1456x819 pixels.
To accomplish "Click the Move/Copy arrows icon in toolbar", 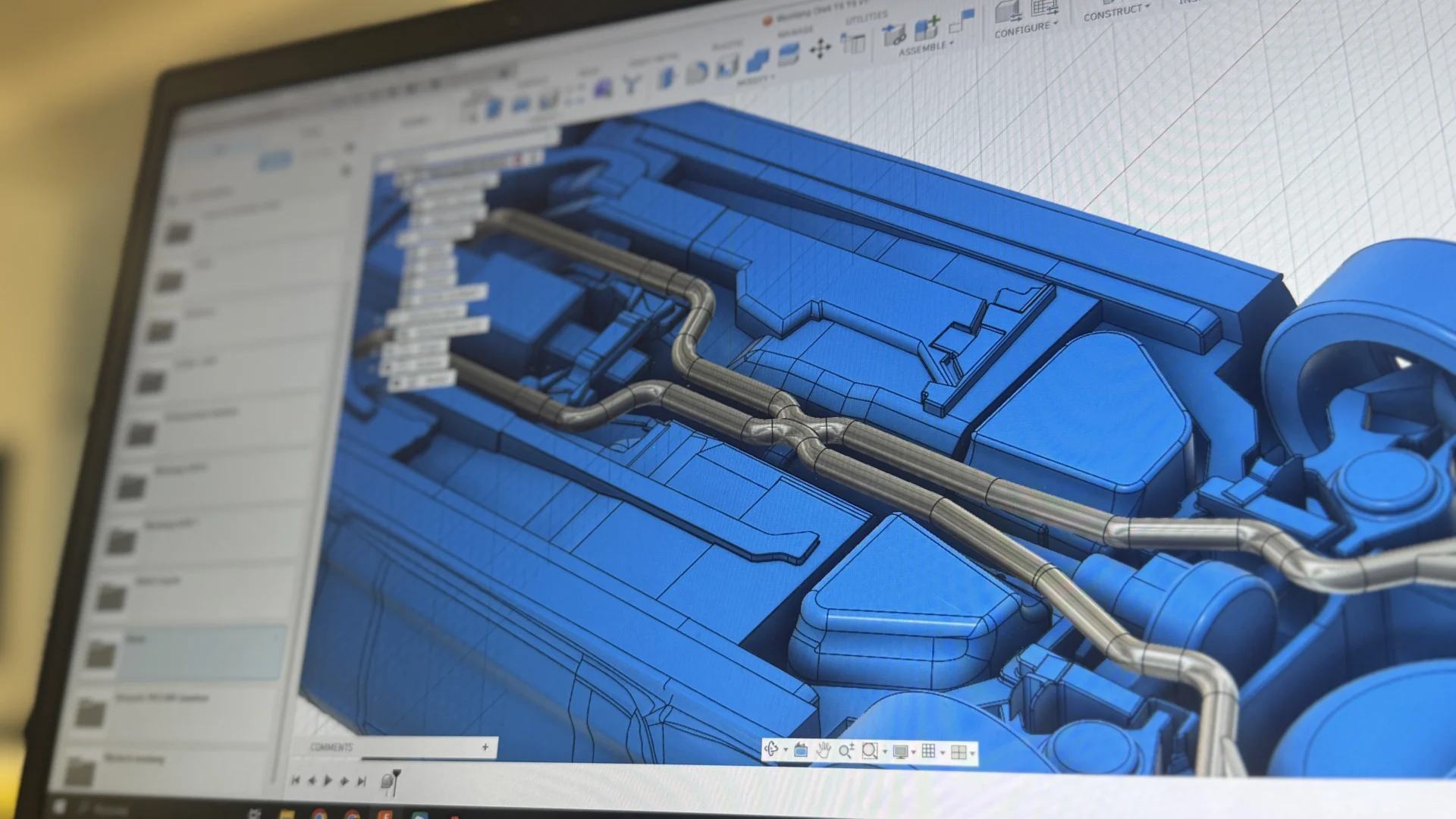I will (x=820, y=50).
